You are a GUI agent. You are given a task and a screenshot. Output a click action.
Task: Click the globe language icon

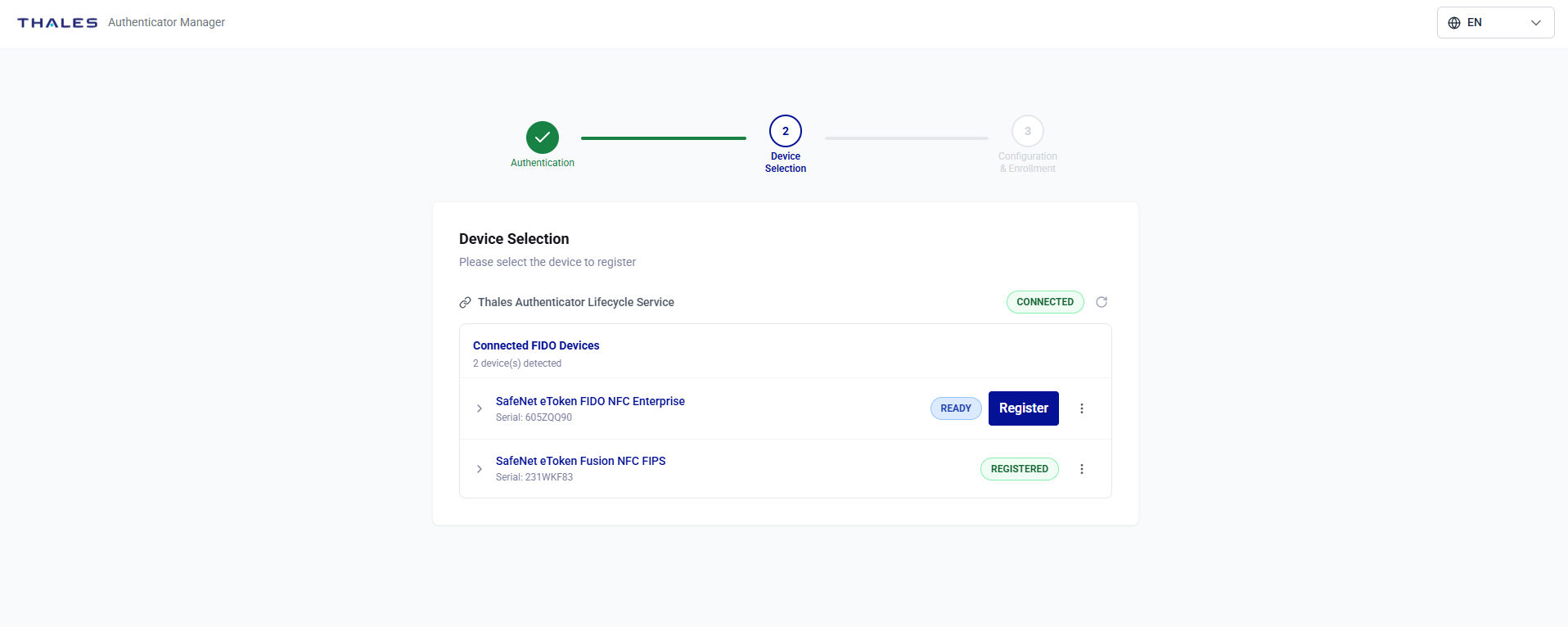1454,23
